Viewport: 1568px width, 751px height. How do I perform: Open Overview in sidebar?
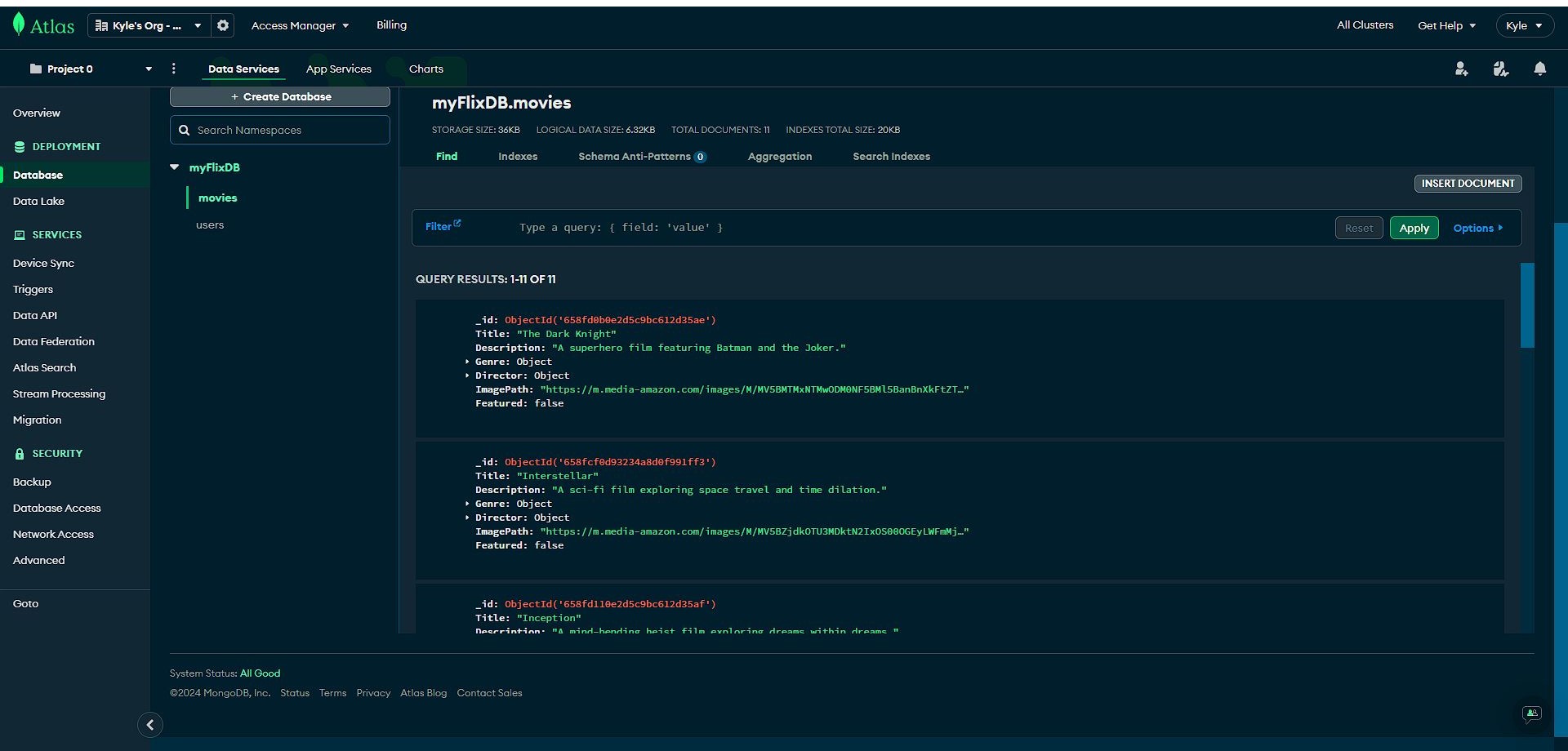point(36,113)
